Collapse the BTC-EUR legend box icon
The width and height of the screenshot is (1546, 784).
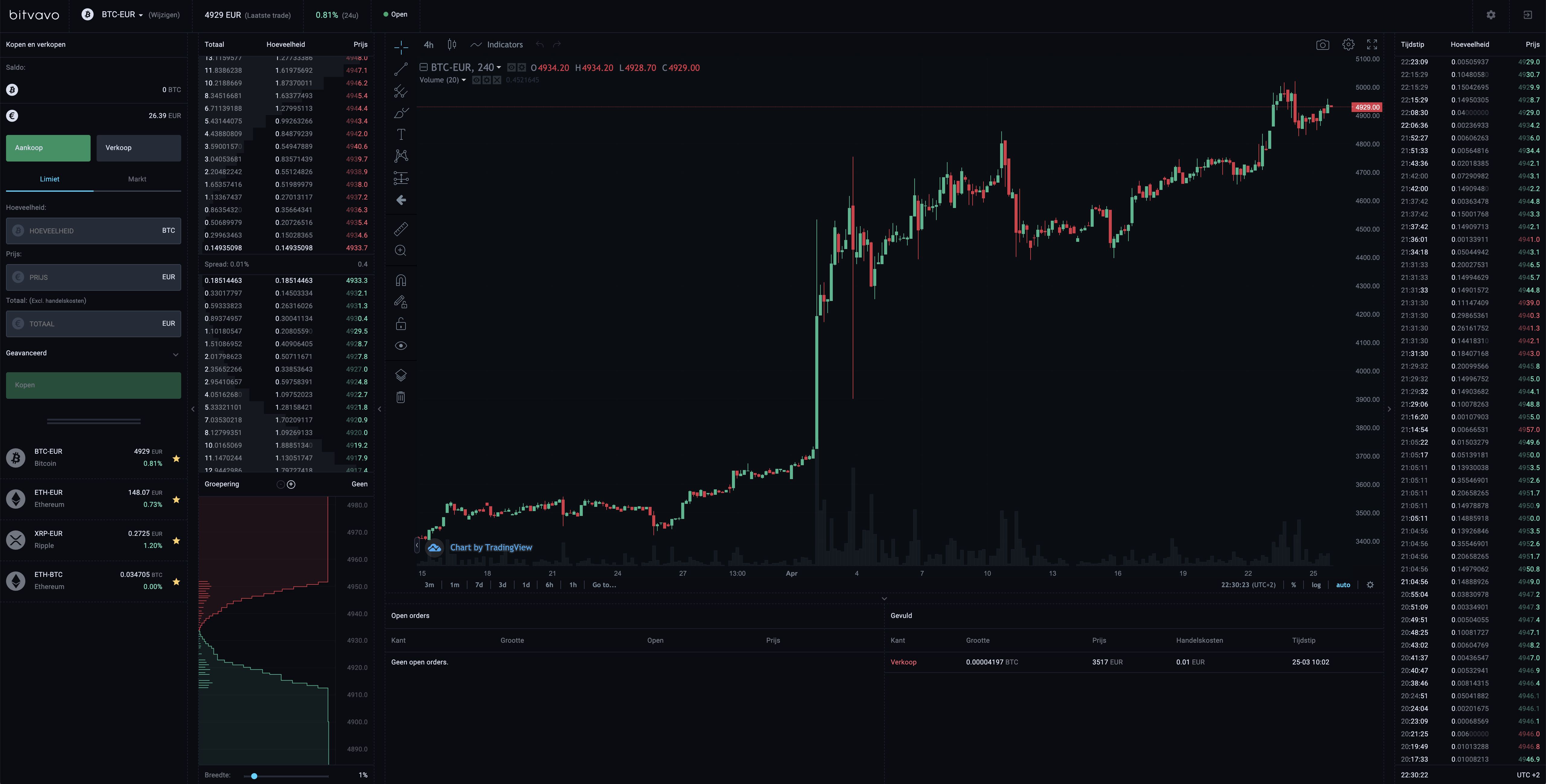tap(423, 67)
